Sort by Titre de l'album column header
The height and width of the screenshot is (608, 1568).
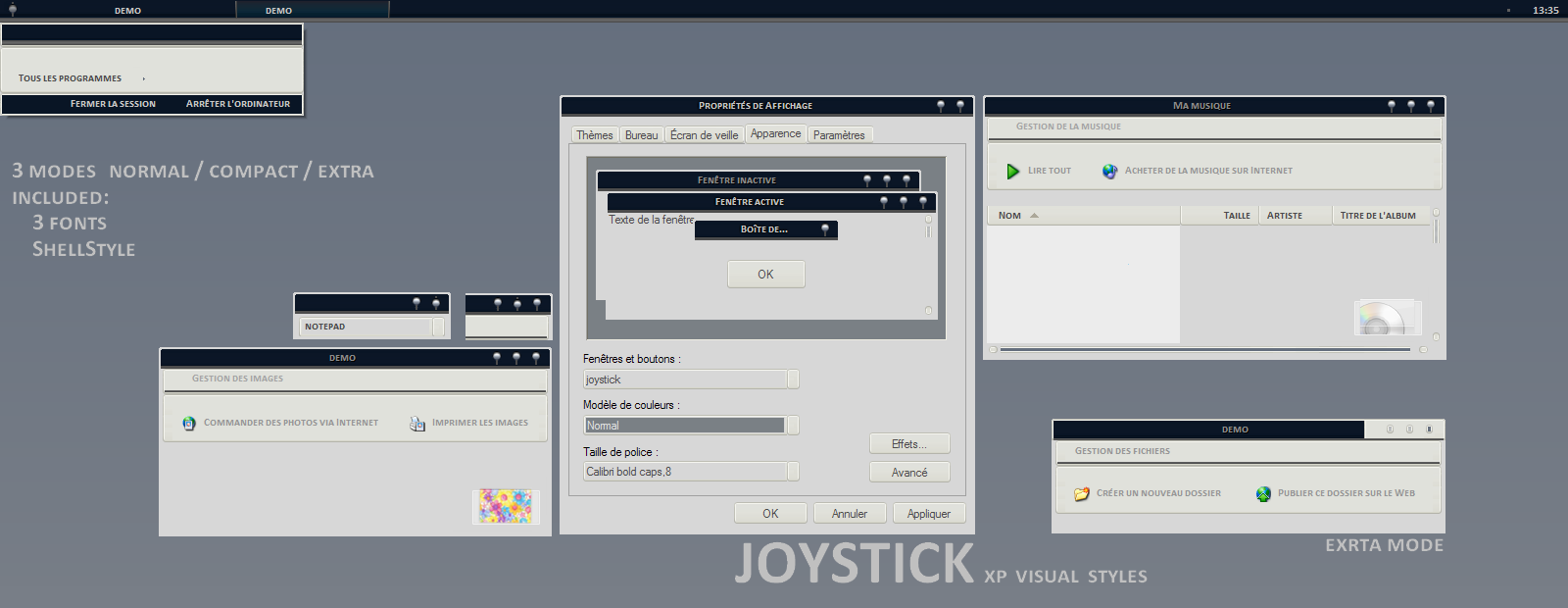1380,216
